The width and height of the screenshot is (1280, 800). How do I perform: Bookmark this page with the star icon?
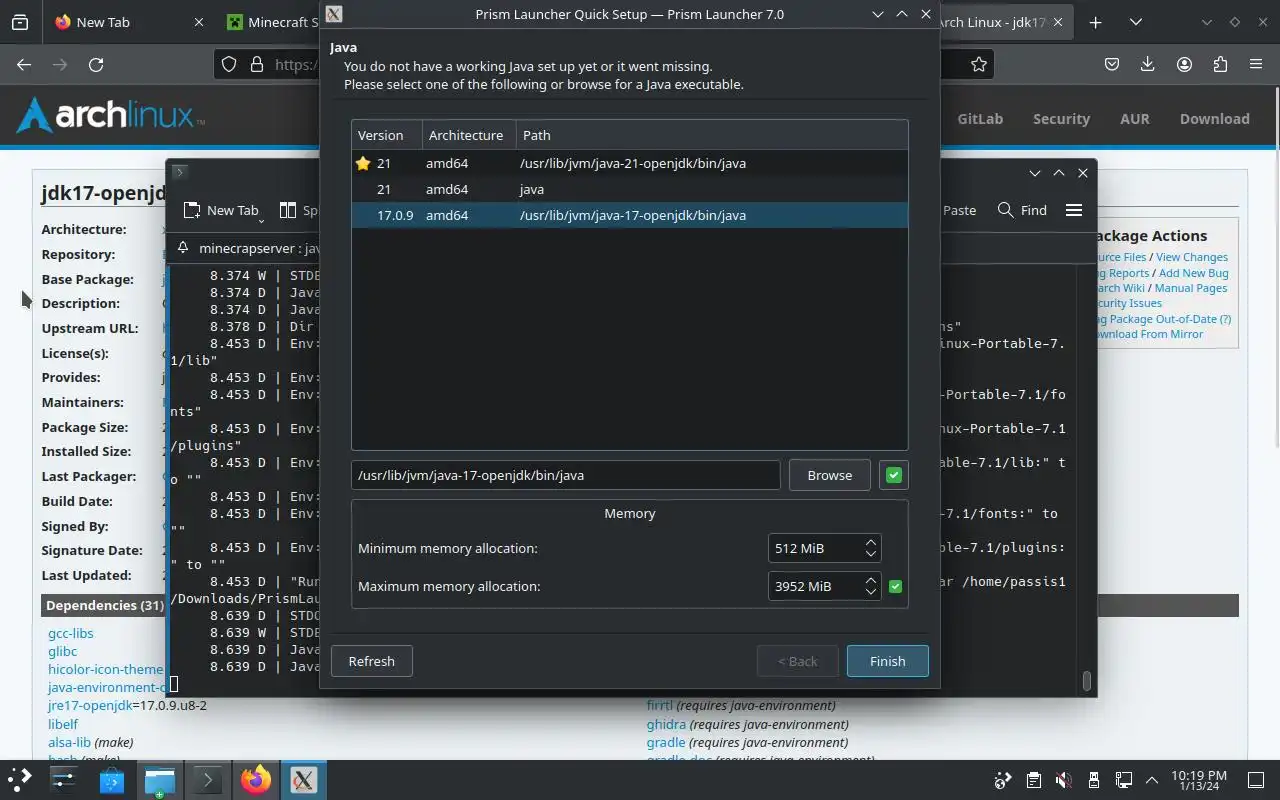pyautogui.click(x=979, y=64)
